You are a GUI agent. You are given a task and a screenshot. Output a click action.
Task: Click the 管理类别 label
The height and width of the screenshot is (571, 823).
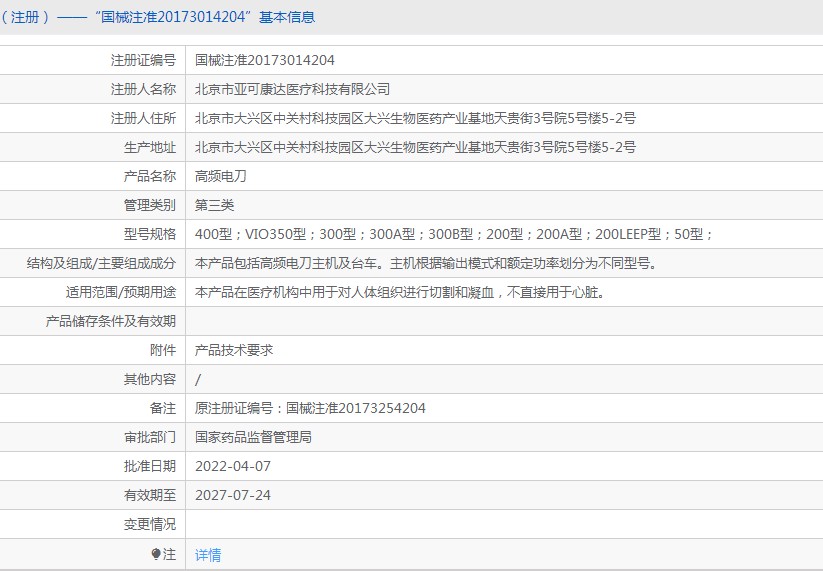click(x=150, y=205)
